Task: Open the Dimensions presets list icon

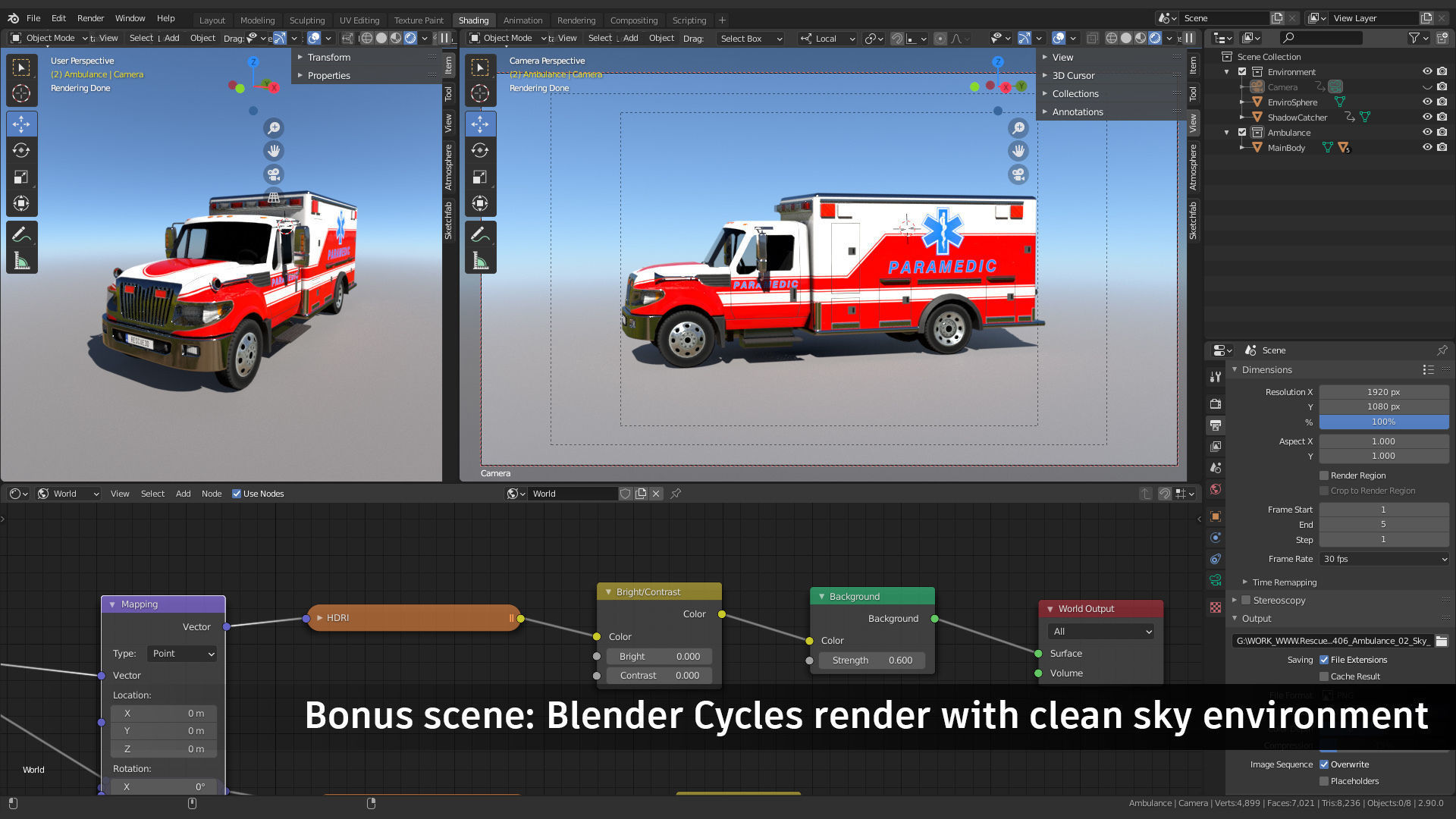Action: click(1429, 370)
